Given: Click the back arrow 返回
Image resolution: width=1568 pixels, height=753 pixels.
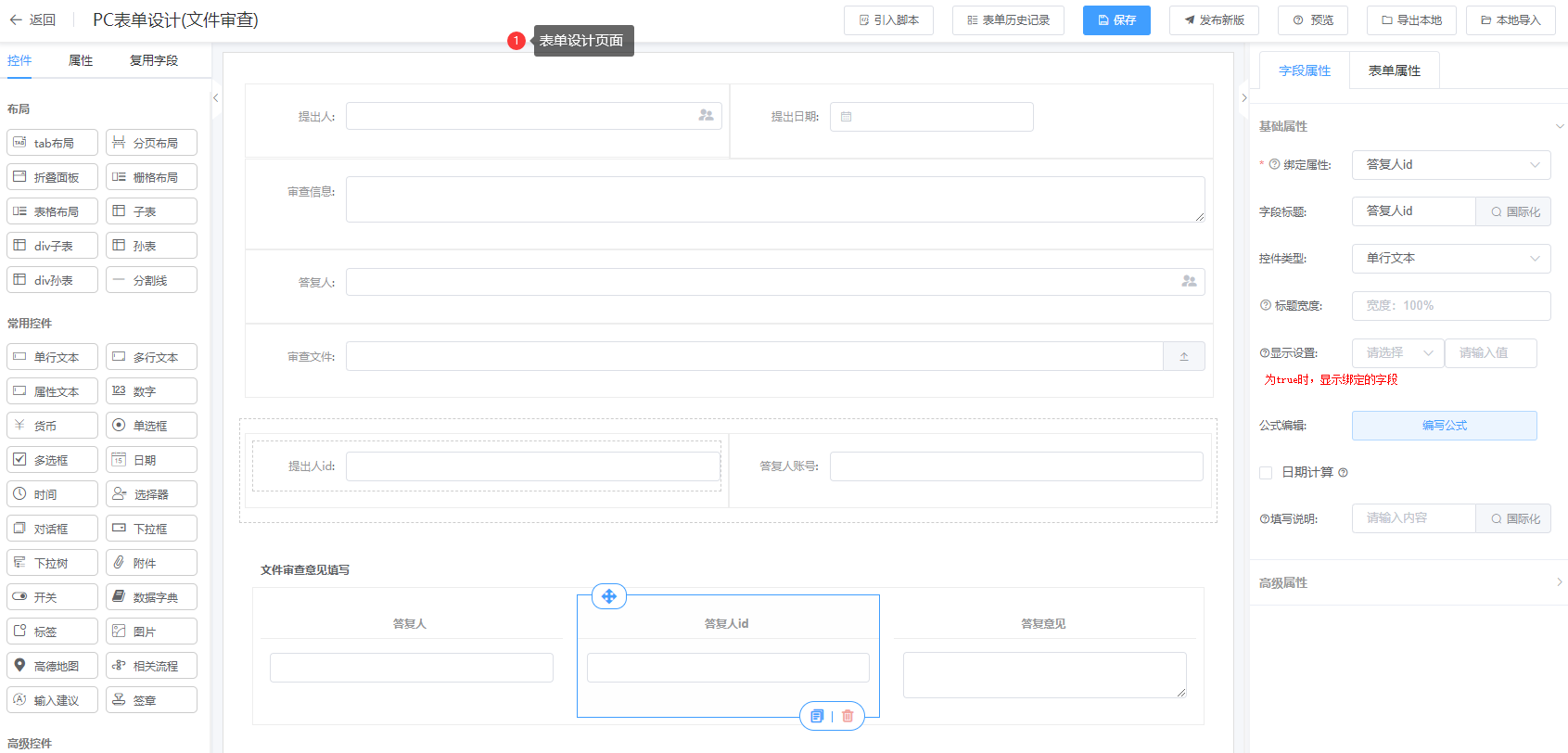Looking at the screenshot, I should [x=32, y=19].
